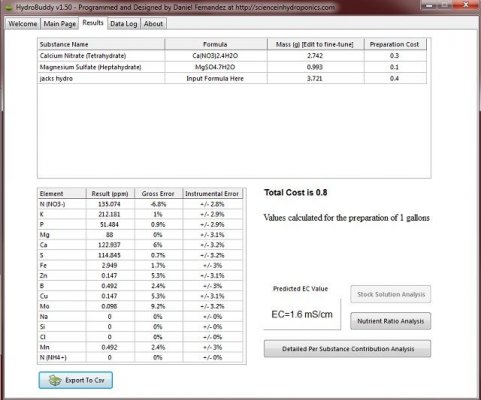Open Detailed Per Substance Contribution Analysis
The height and width of the screenshot is (400, 481).
[347, 349]
